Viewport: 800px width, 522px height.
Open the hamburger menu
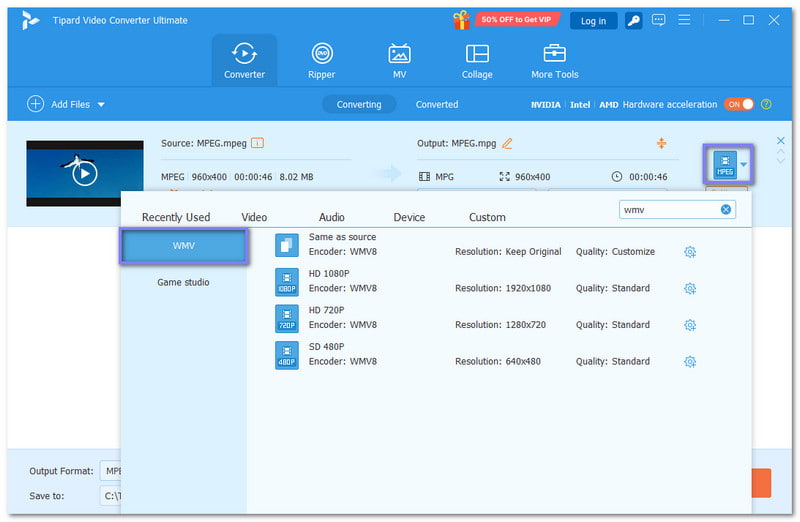point(684,20)
